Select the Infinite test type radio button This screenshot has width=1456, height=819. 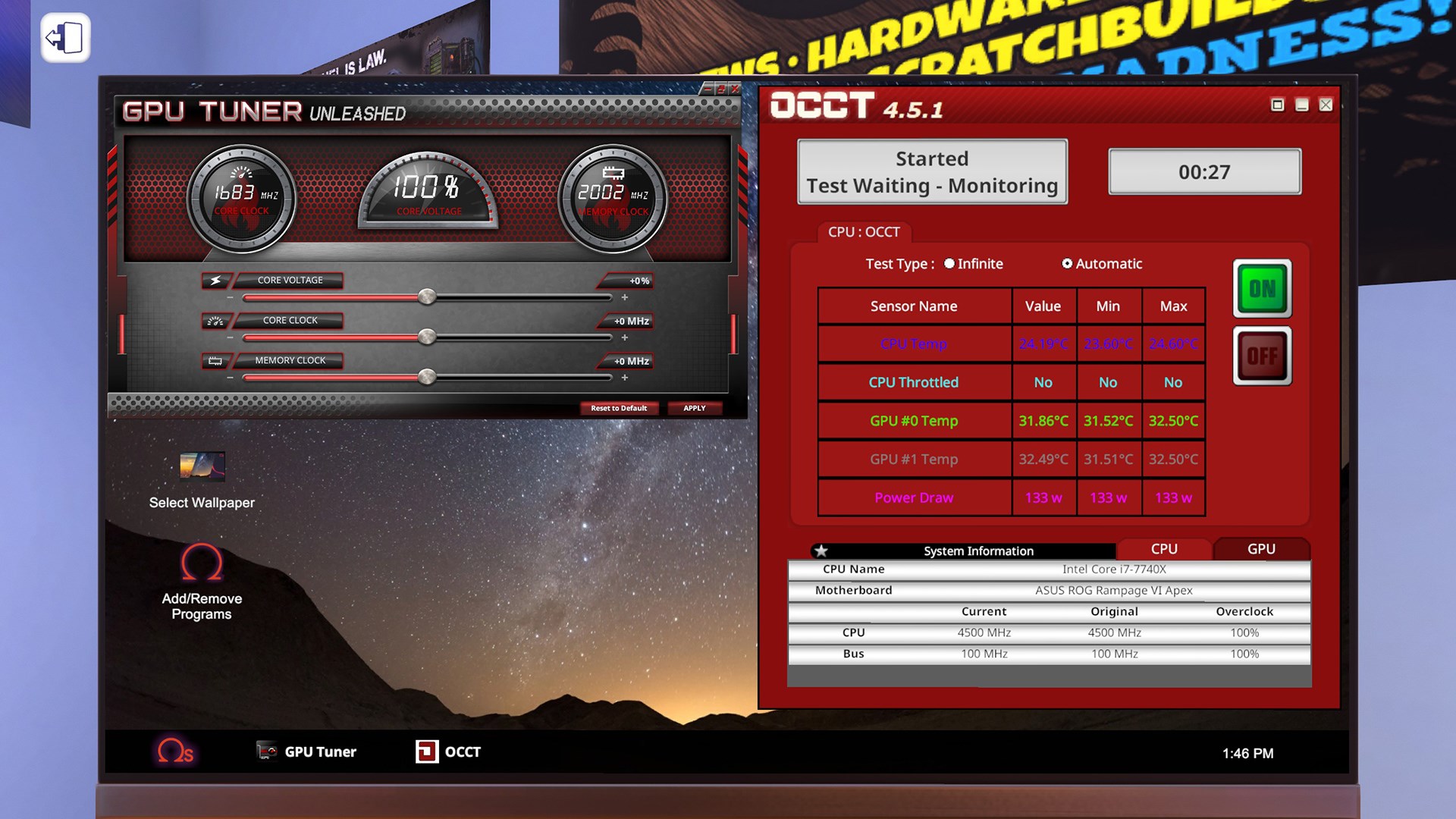pos(948,263)
